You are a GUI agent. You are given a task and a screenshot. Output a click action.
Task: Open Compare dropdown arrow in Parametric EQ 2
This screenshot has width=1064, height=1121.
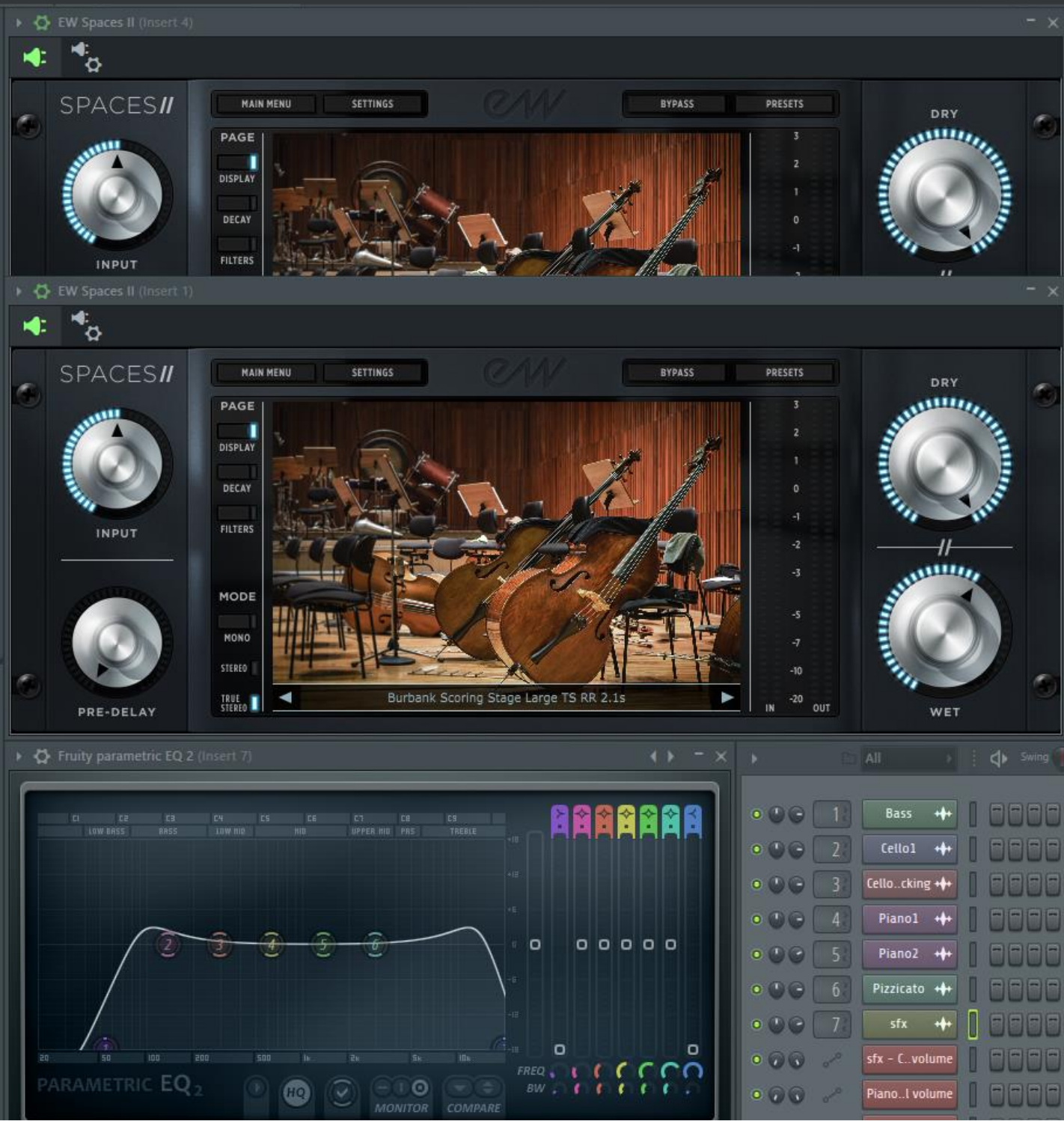pos(459,1087)
